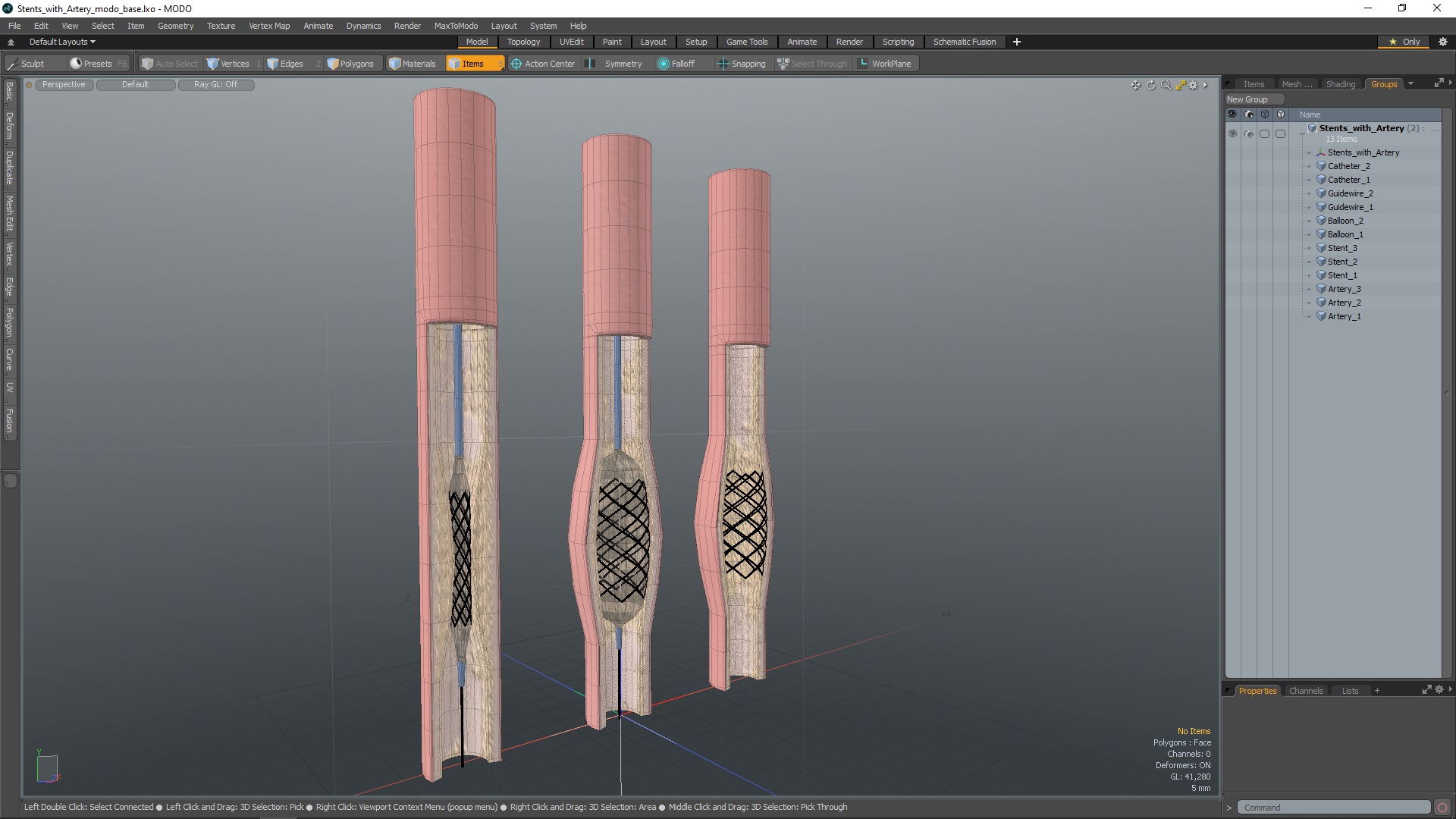Click the viewport zoom magnifier icon
1456x819 pixels.
click(x=1166, y=85)
